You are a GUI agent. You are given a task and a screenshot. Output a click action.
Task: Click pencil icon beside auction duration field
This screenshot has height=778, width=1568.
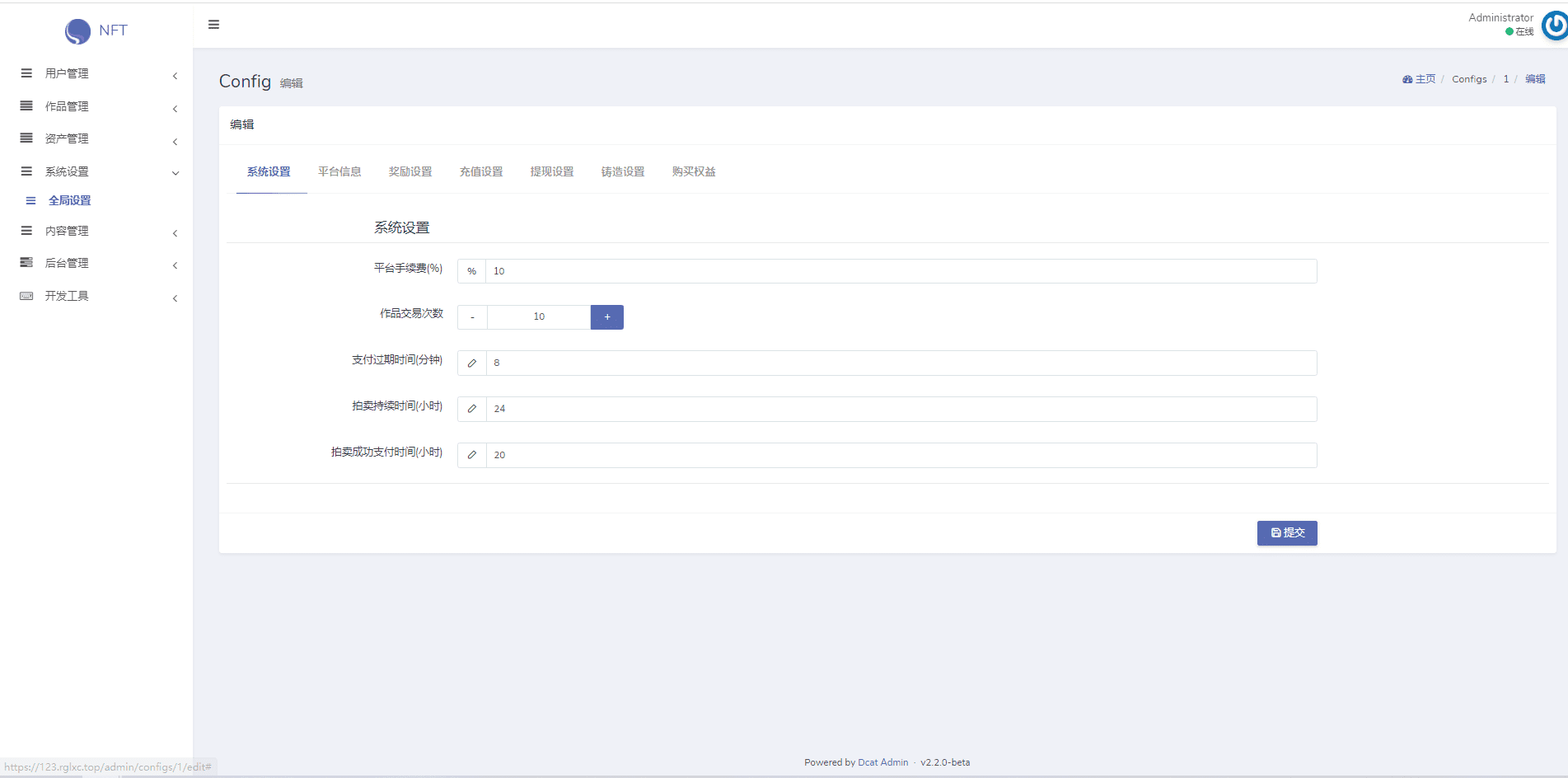pyautogui.click(x=471, y=409)
